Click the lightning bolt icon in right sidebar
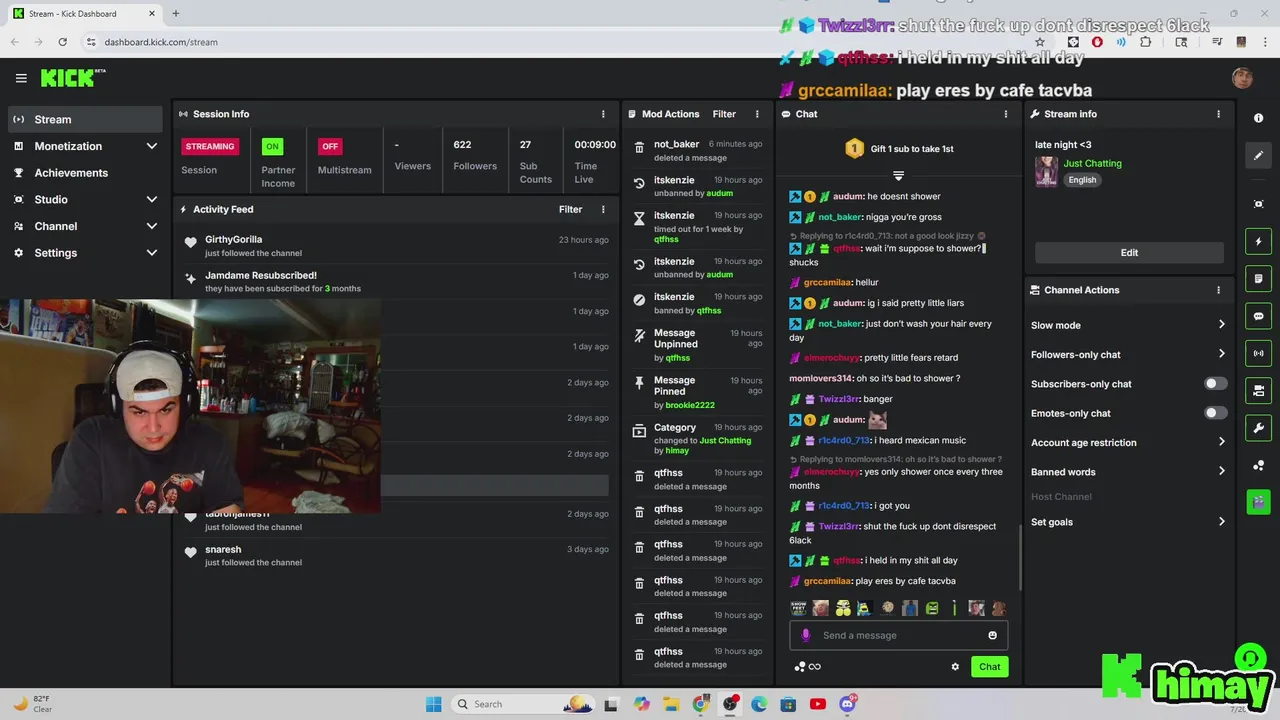Screen dimensions: 1280x720 1258,242
